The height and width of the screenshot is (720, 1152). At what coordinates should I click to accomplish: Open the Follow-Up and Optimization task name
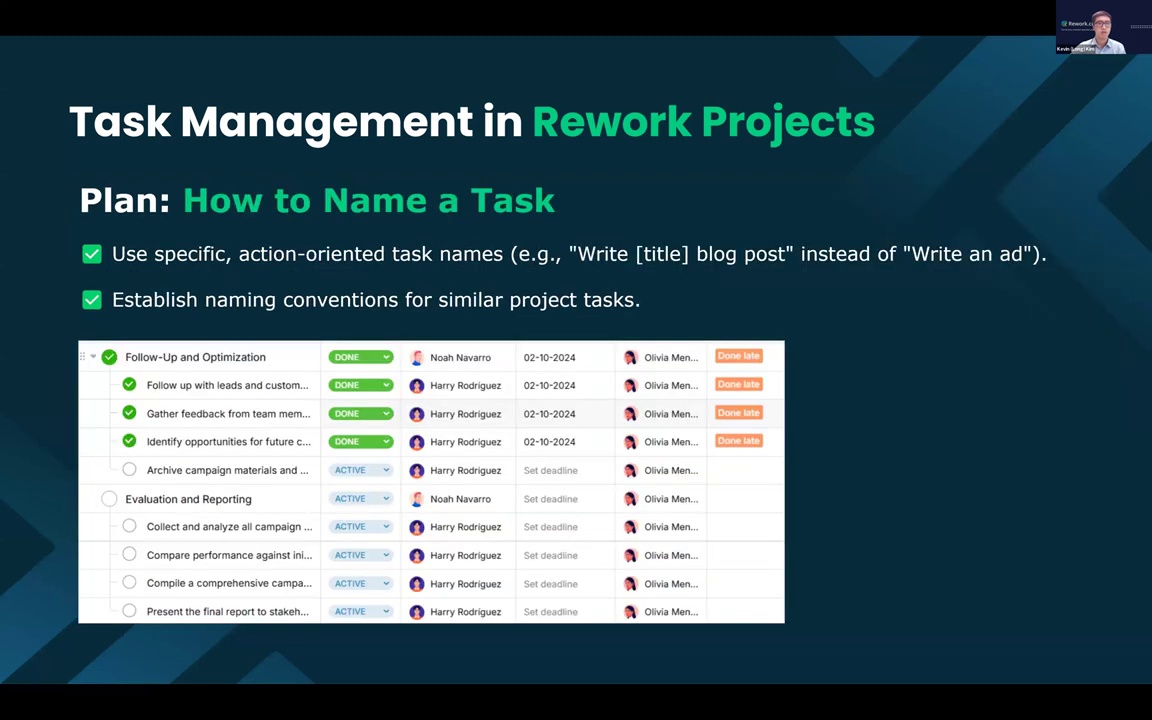pyautogui.click(x=195, y=357)
